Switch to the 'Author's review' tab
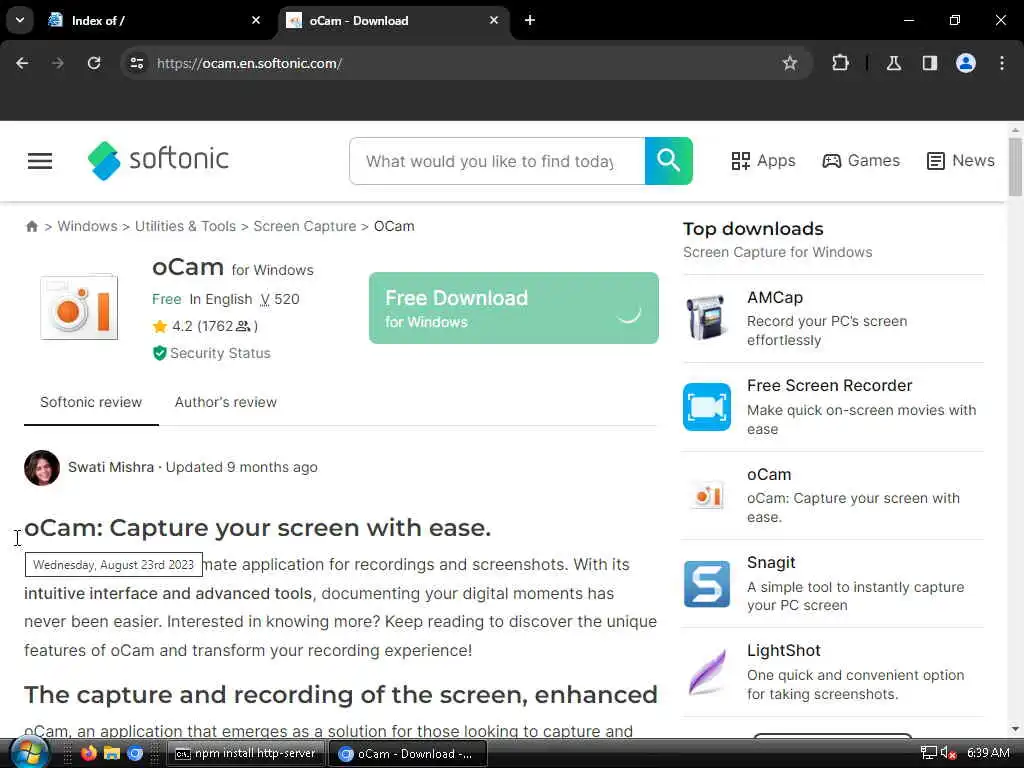This screenshot has width=1024, height=768. 225,402
